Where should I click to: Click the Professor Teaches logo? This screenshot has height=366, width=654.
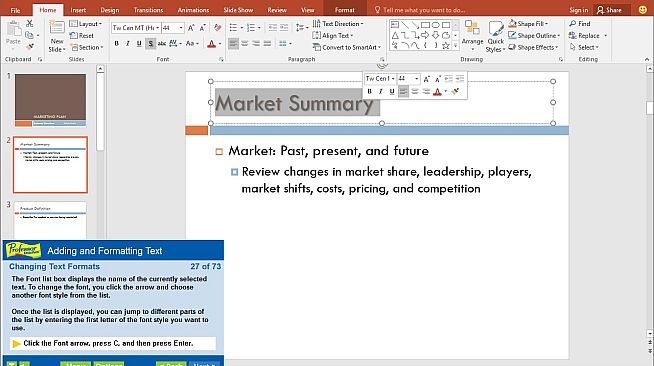pos(23,250)
